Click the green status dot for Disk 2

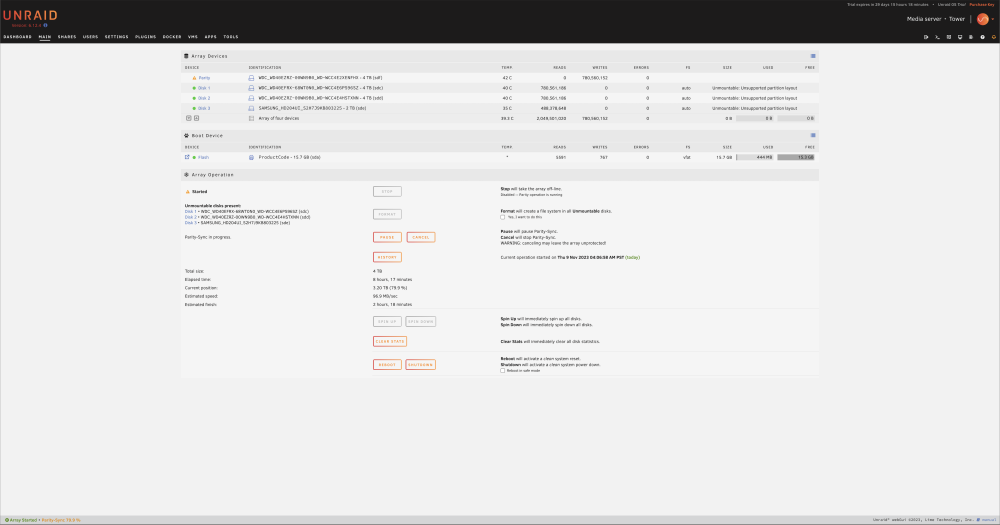[194, 98]
